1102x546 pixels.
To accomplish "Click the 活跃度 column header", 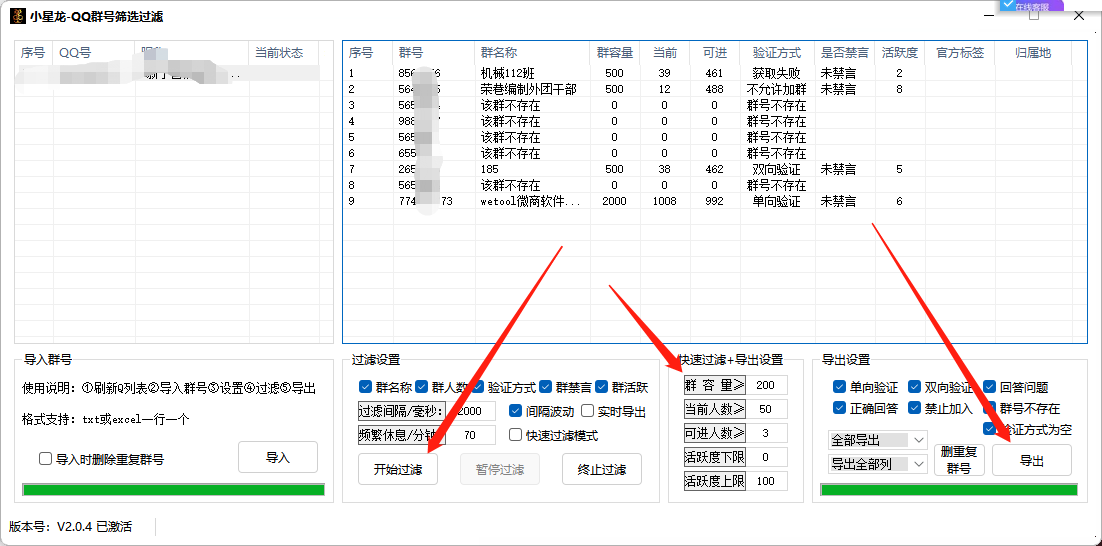I will 900,53.
